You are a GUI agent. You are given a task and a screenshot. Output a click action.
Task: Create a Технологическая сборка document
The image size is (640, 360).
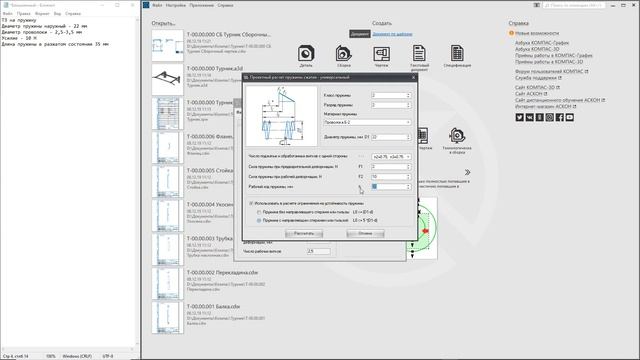click(x=457, y=140)
